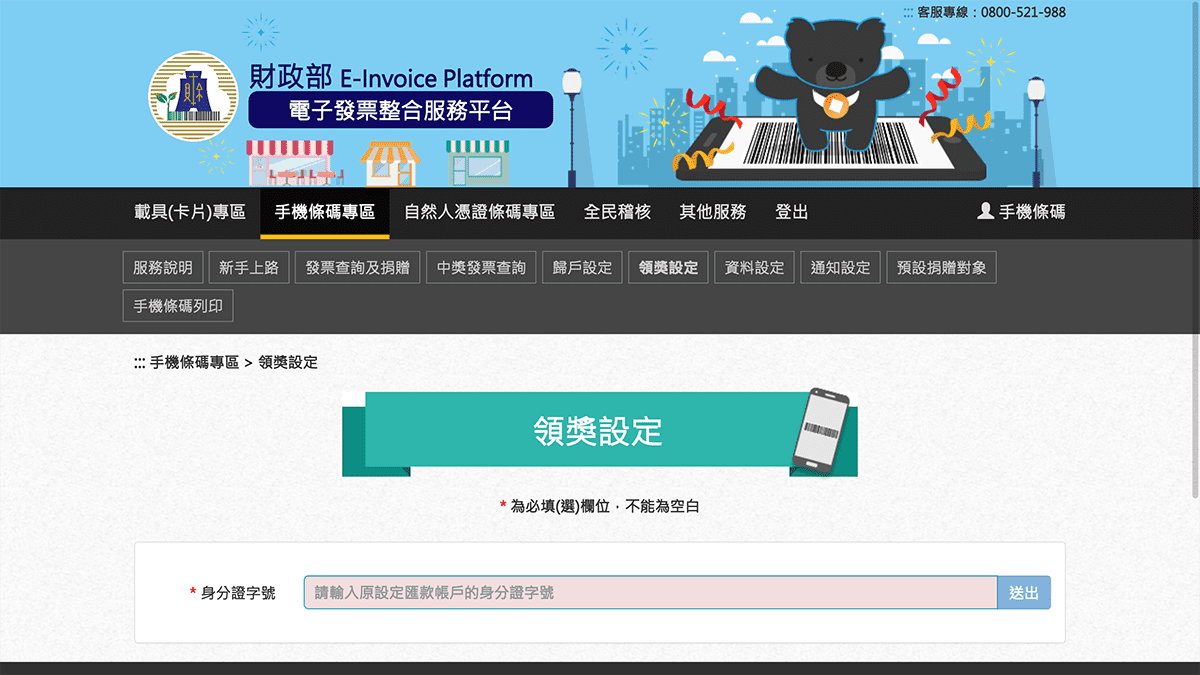Open 預設捐贈對象 default donation settings
1200x675 pixels.
[x=940, y=266]
